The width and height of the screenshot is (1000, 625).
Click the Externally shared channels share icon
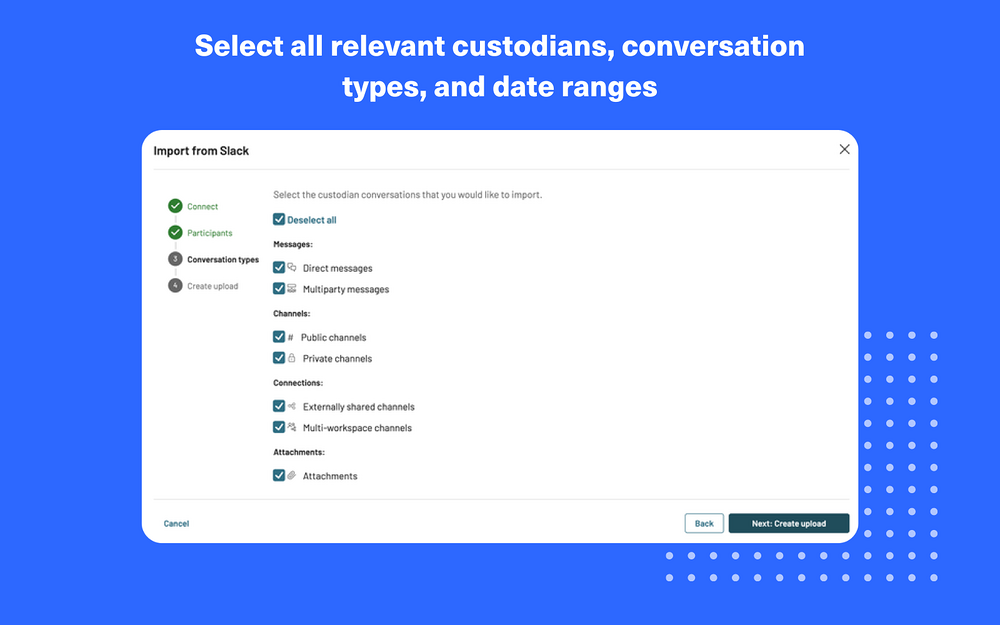tap(291, 406)
